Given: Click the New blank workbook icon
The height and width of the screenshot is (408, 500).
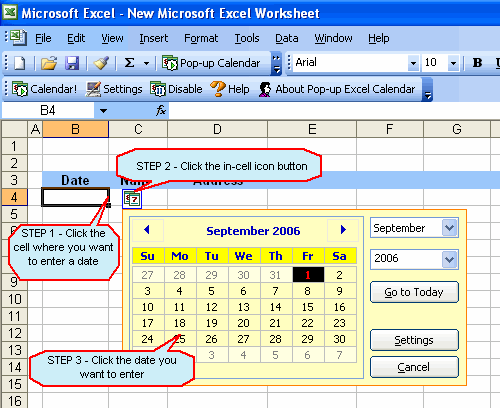Looking at the screenshot, I should 19,63.
